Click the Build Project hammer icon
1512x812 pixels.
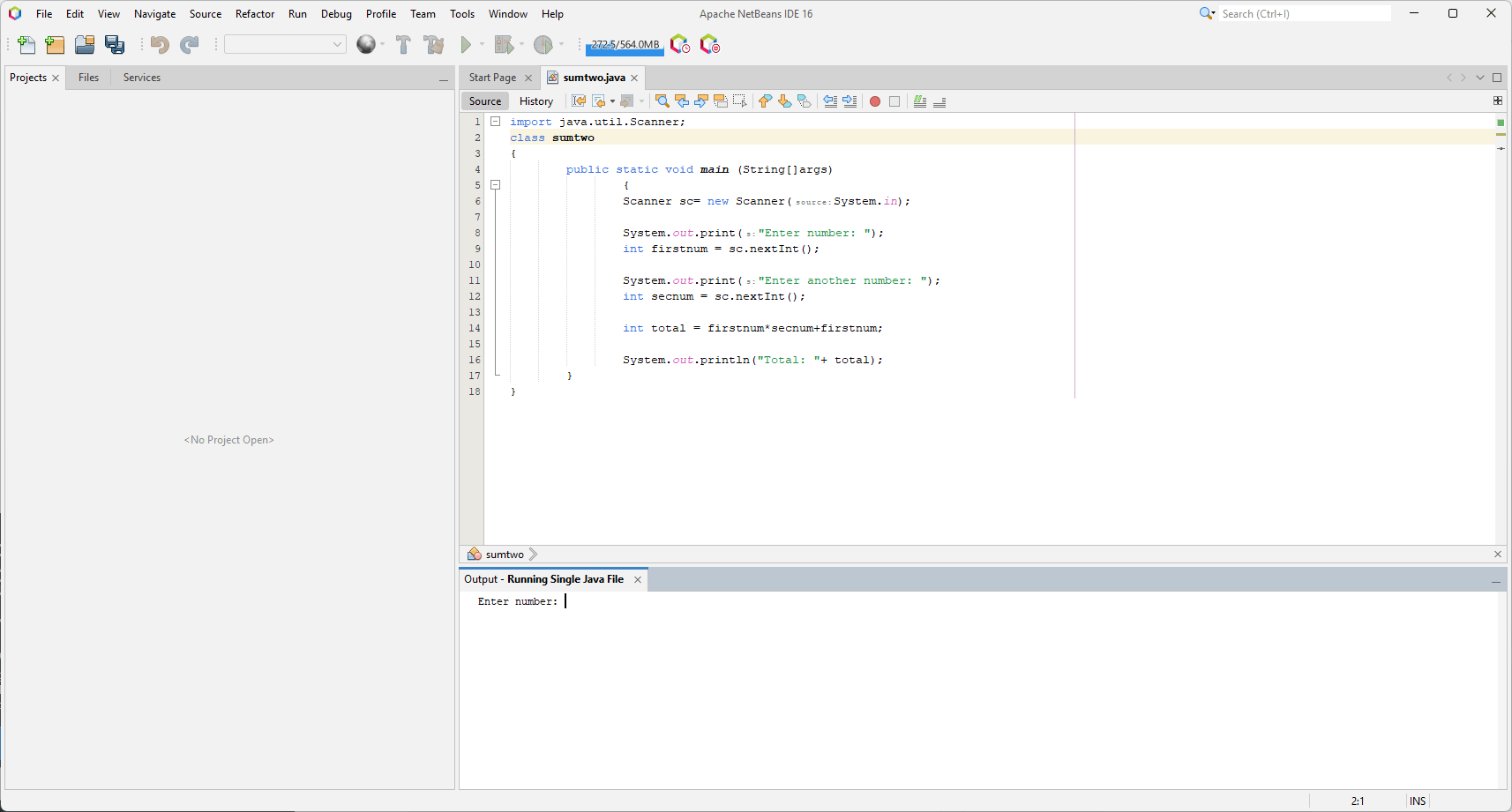[403, 45]
